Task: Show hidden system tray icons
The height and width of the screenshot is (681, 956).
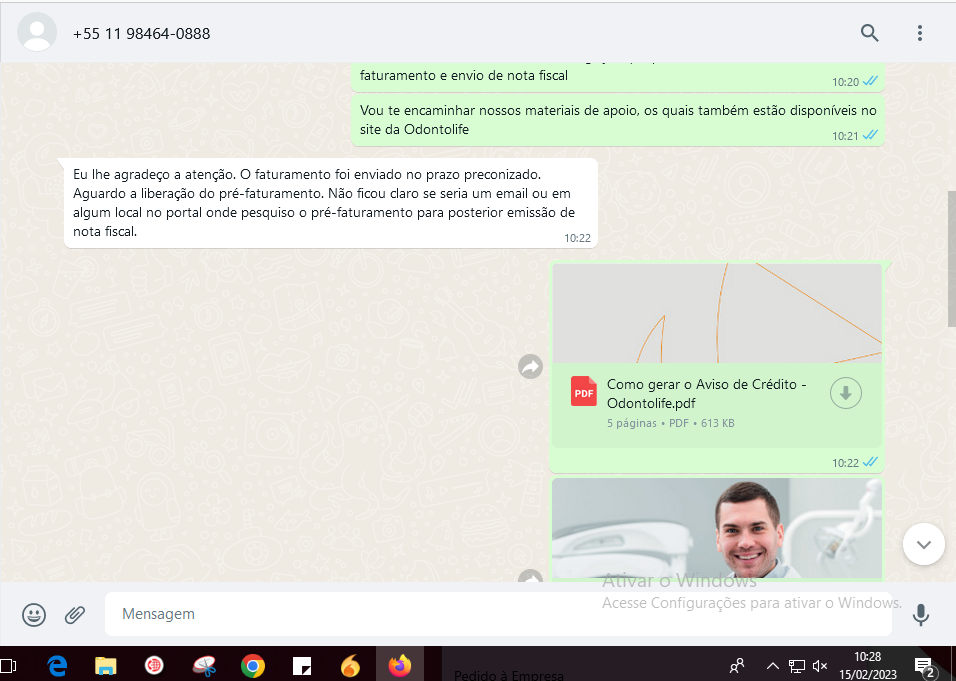Action: (x=772, y=666)
